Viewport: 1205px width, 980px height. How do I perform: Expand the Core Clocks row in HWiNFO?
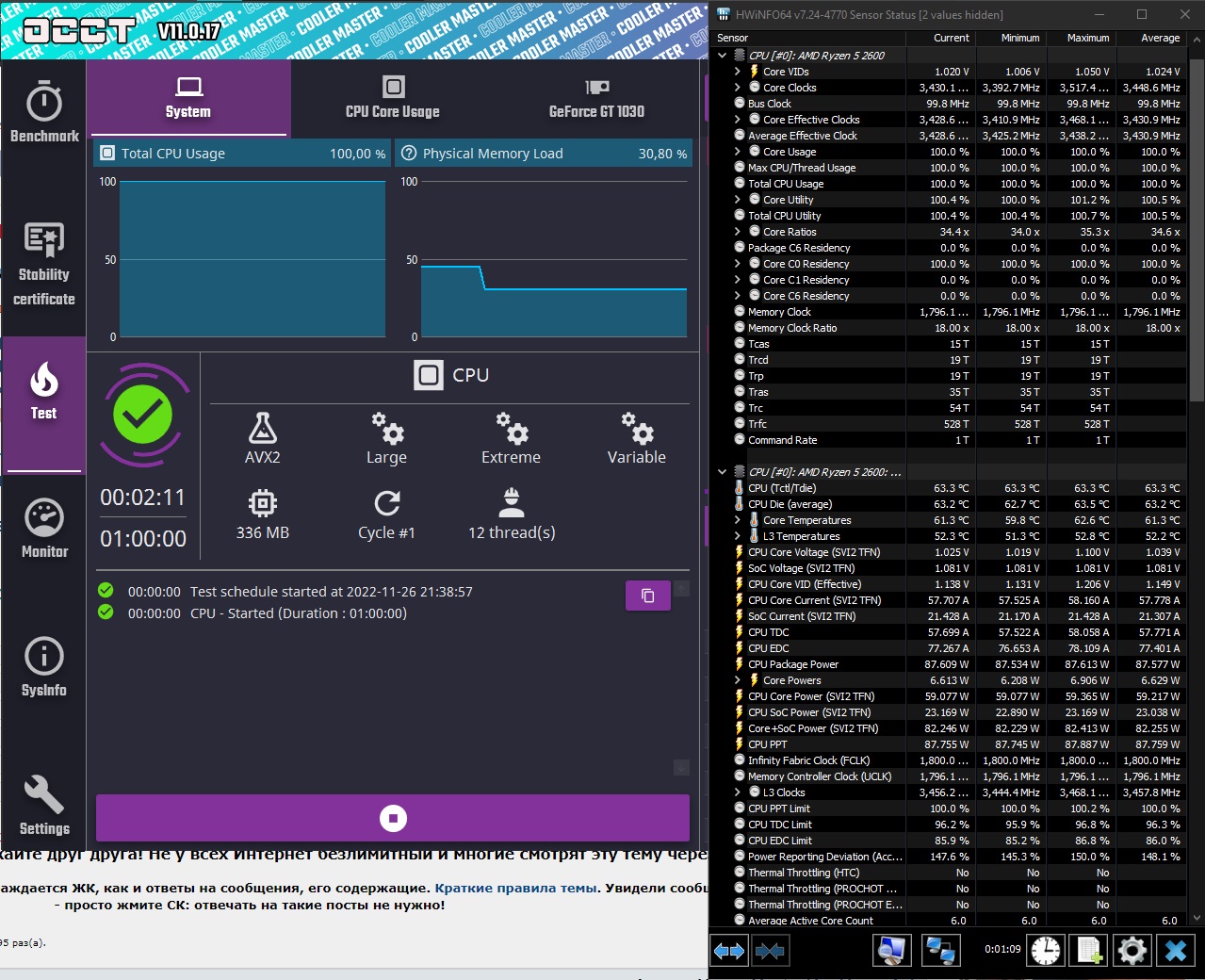pyautogui.click(x=738, y=88)
